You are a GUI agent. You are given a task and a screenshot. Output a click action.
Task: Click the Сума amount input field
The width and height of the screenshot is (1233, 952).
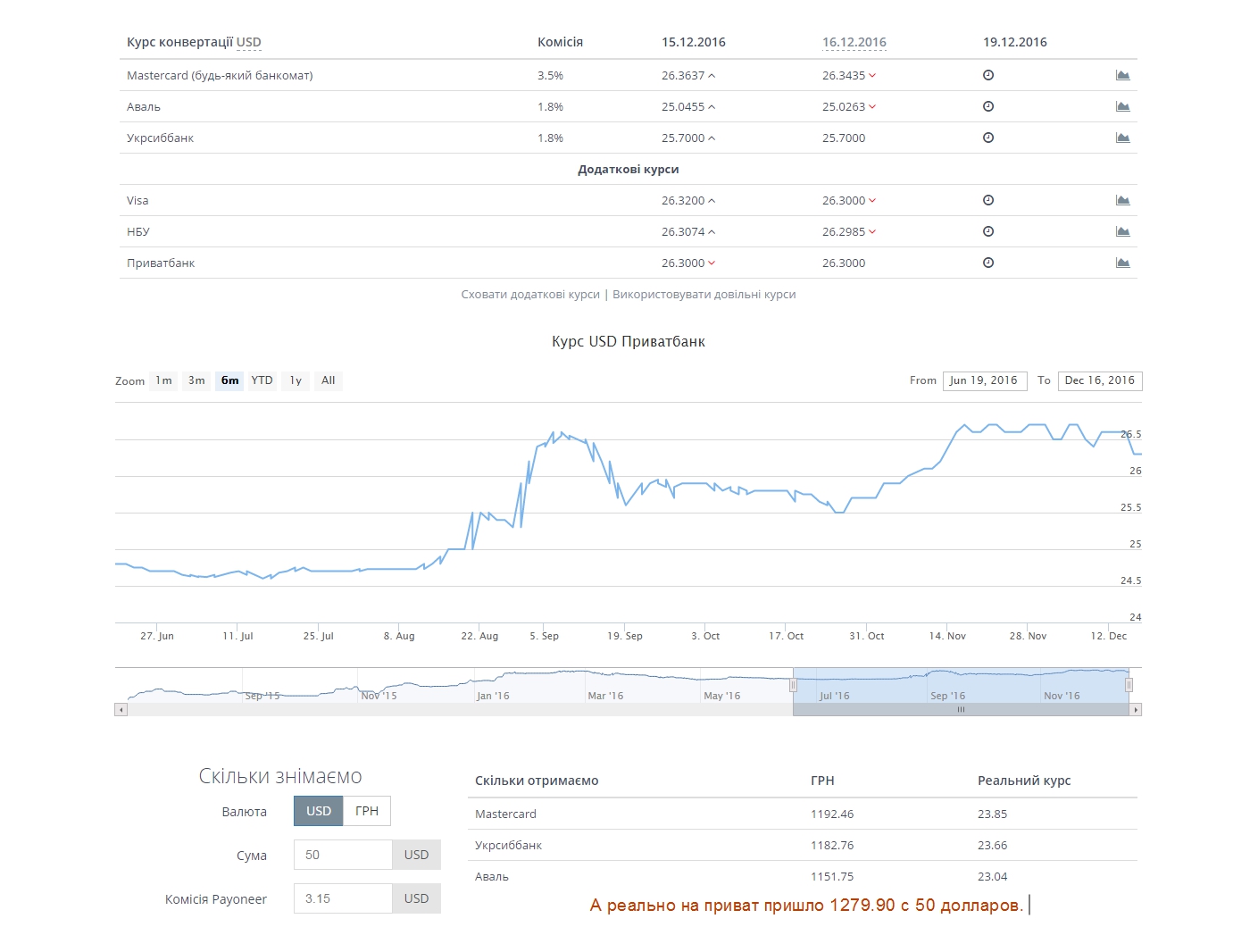click(x=343, y=855)
